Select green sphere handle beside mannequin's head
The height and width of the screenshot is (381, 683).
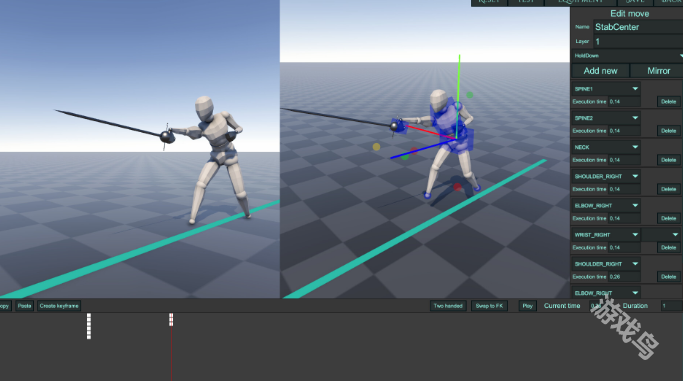[x=470, y=94]
